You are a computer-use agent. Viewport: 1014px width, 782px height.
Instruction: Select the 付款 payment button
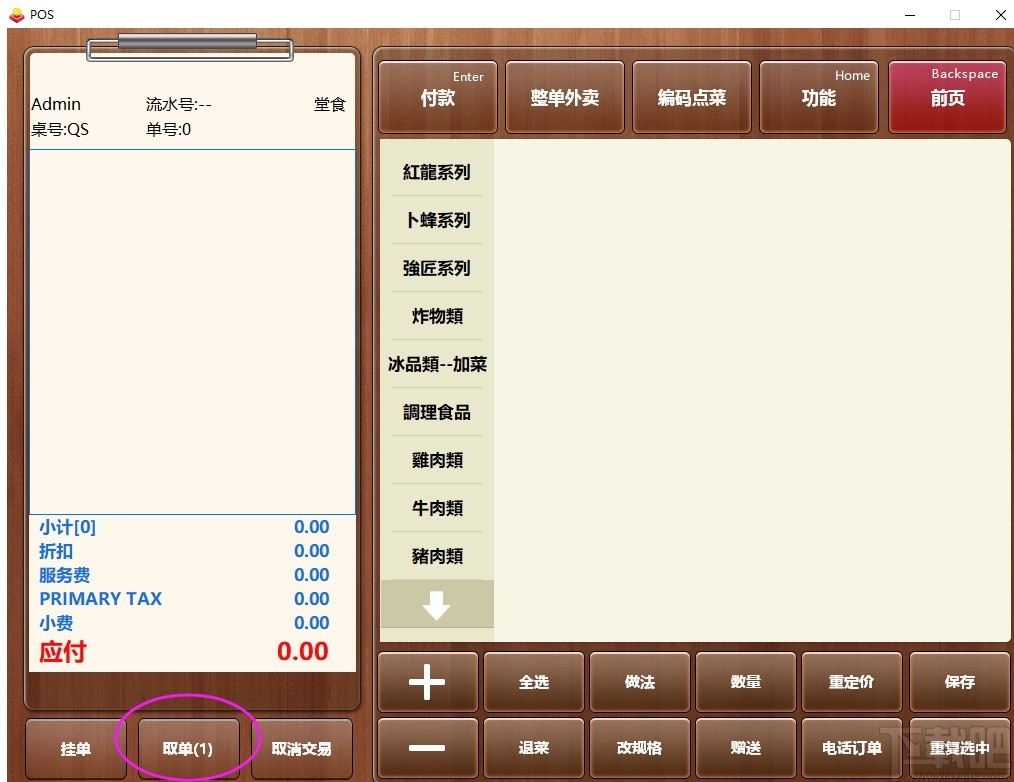point(437,97)
